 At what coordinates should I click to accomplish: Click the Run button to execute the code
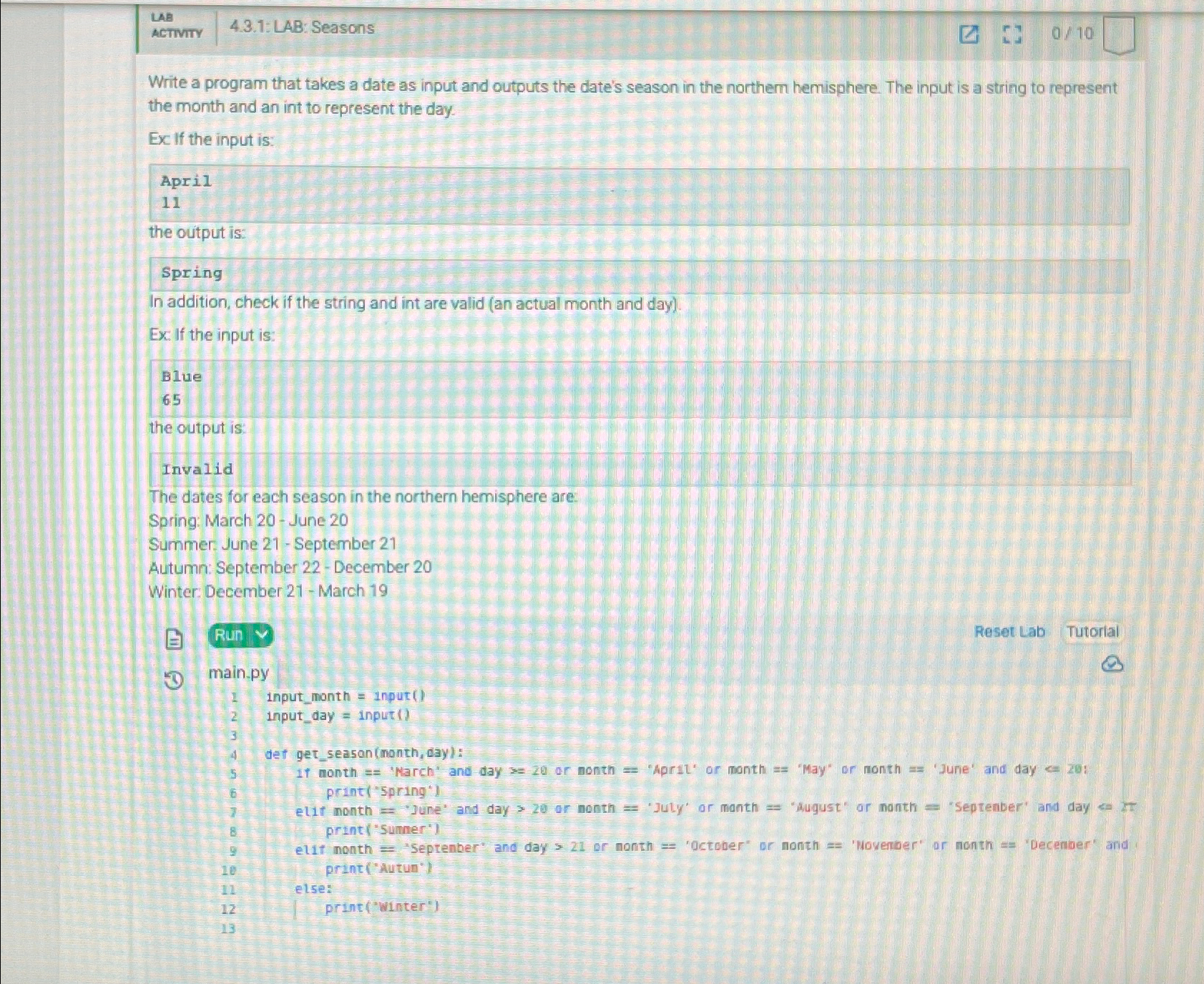pos(229,635)
